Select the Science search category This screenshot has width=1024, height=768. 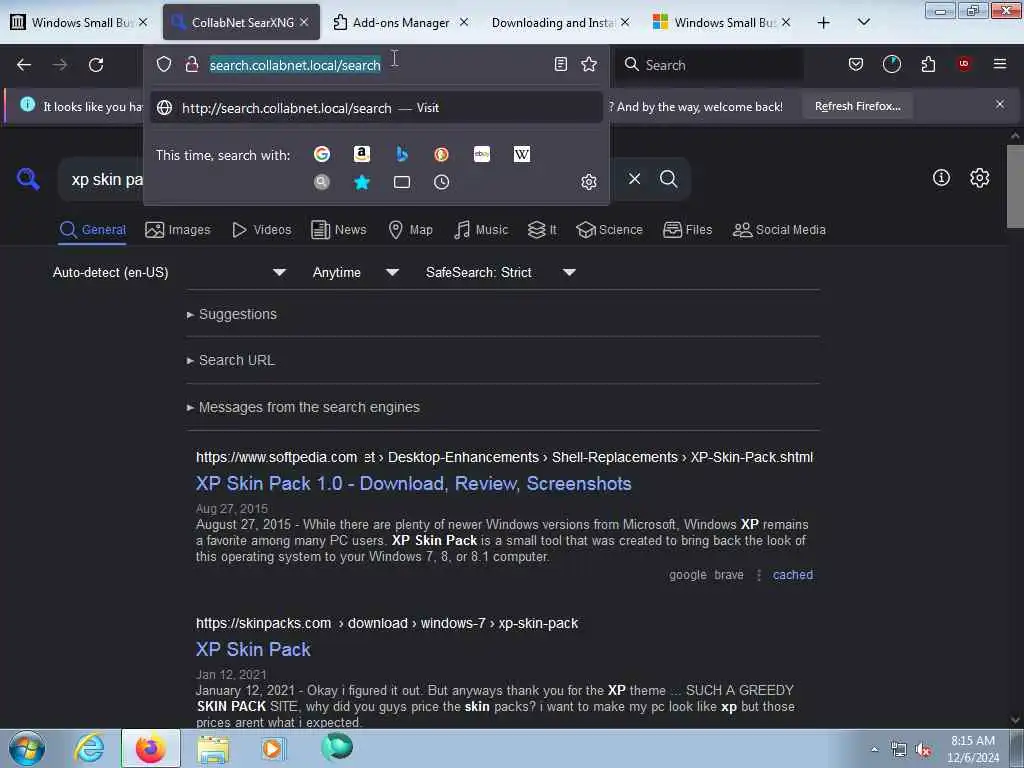click(x=609, y=230)
